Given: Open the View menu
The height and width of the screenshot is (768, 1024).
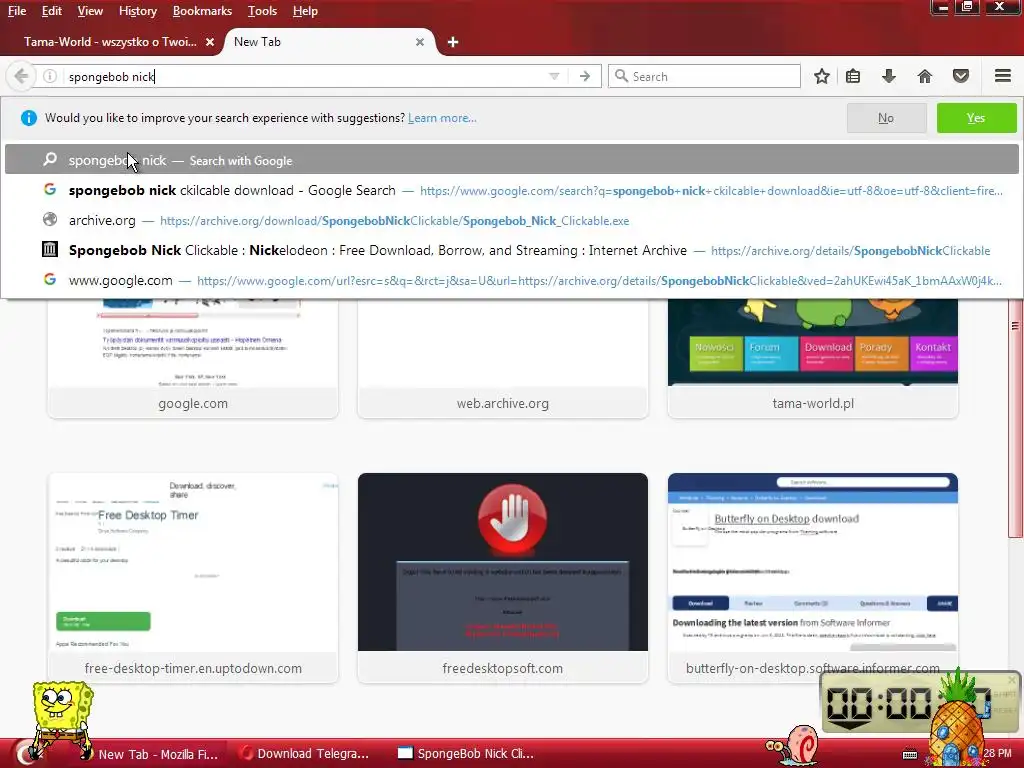Looking at the screenshot, I should pyautogui.click(x=90, y=11).
